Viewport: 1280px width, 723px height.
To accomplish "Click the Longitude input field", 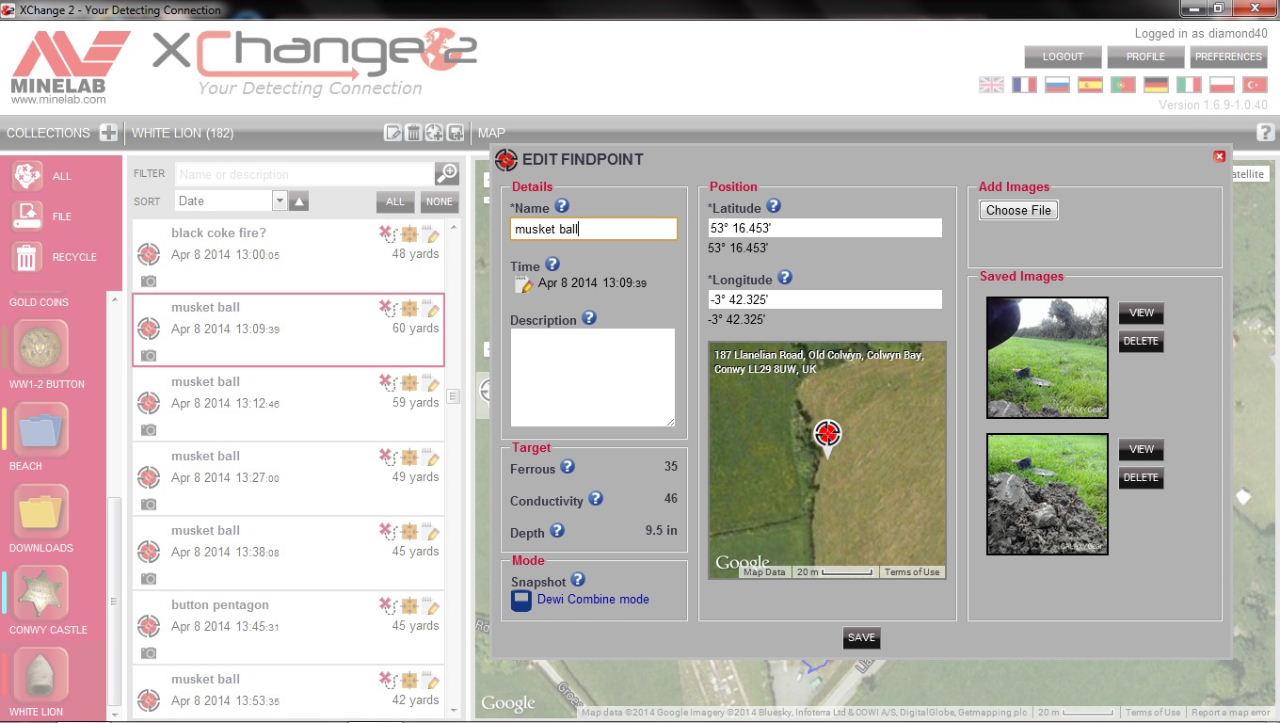I will click(x=825, y=300).
